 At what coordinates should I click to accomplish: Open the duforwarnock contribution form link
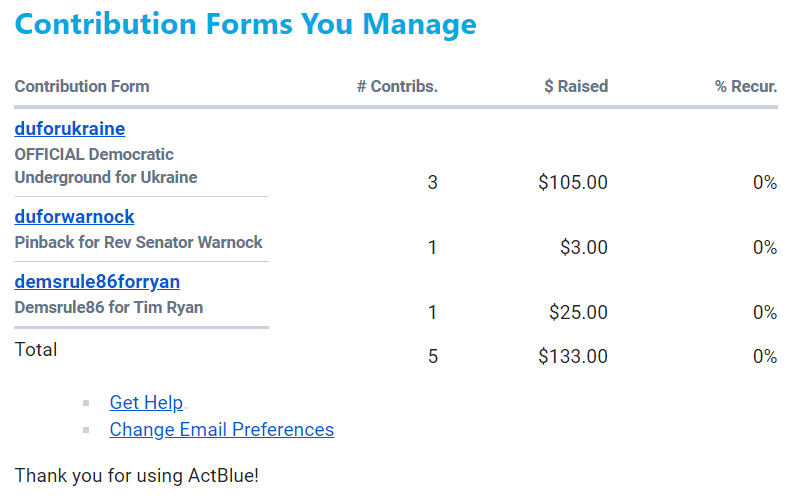click(x=74, y=217)
